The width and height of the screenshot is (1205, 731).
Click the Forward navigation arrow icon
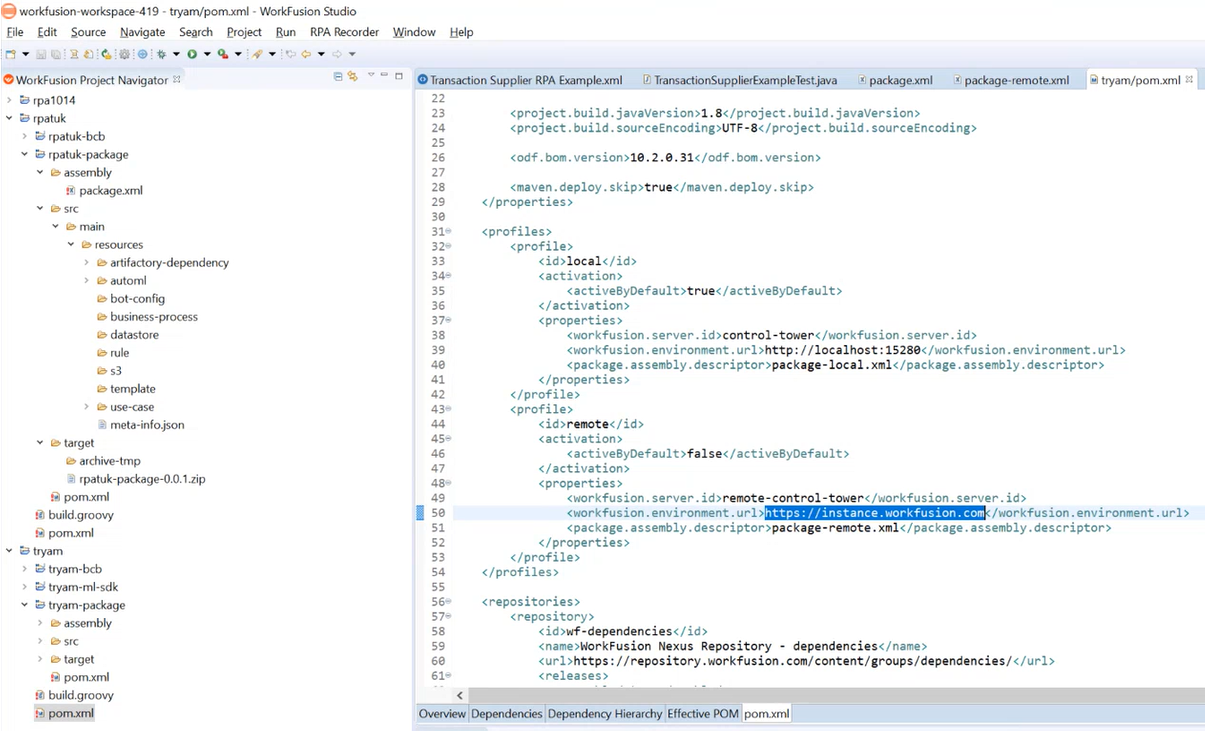coord(337,54)
